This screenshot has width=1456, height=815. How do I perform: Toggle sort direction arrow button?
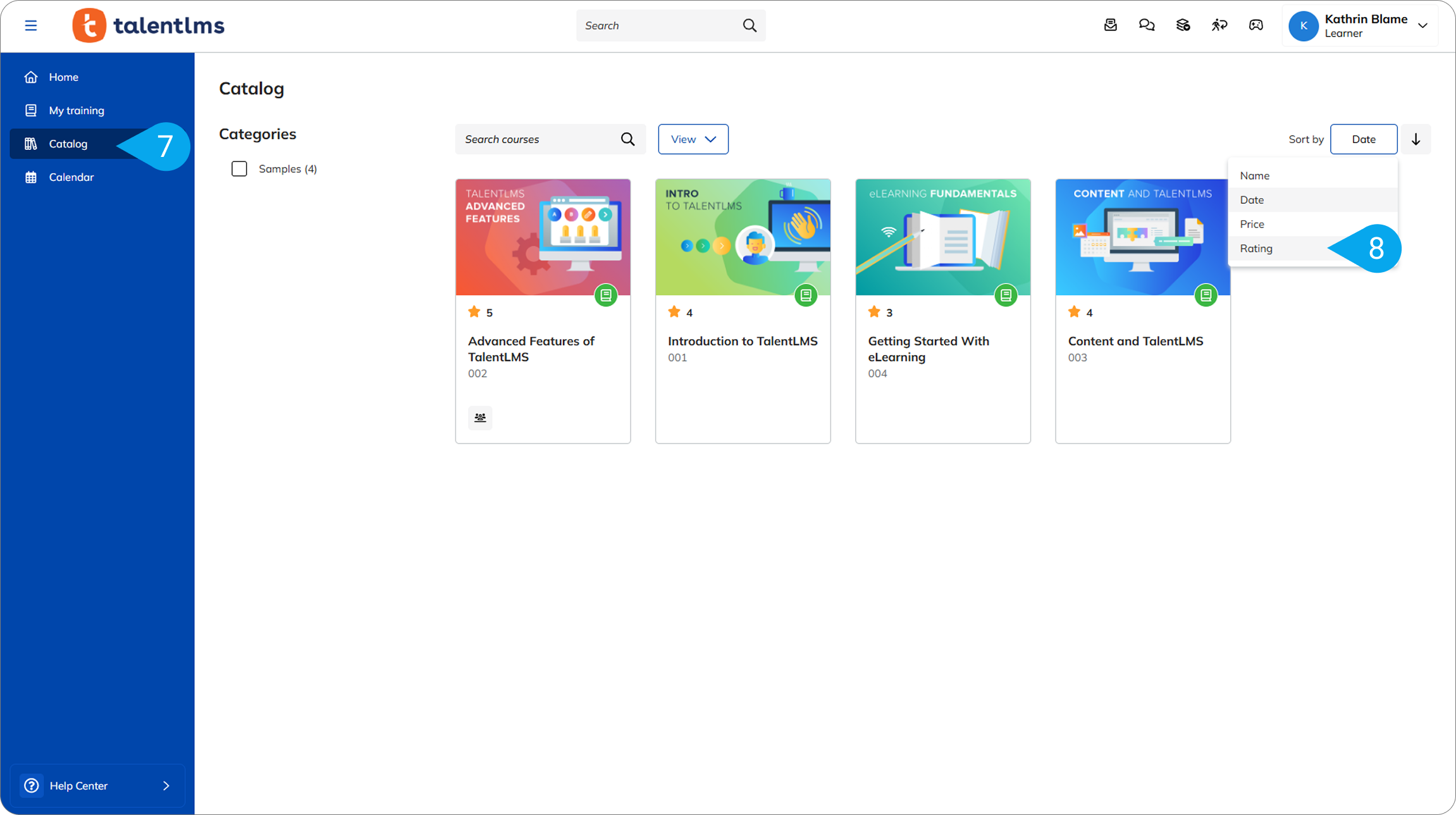[1416, 139]
